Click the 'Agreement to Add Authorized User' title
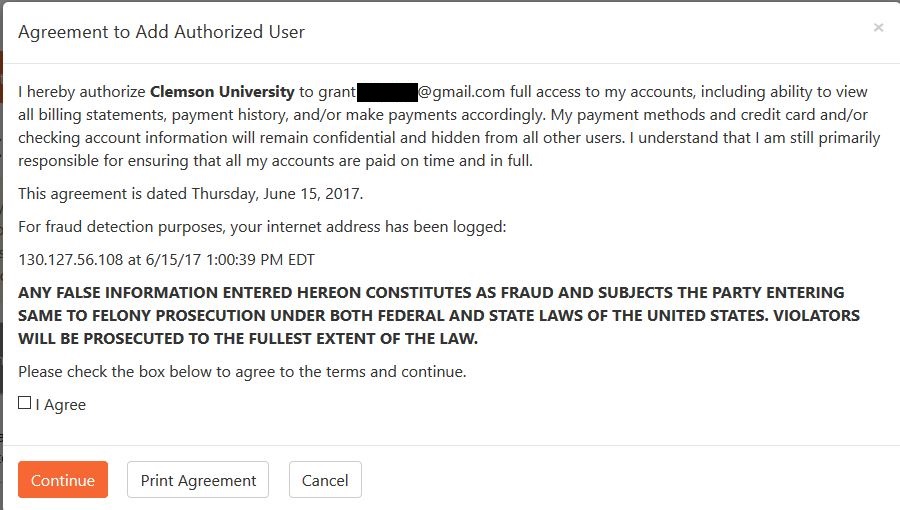 coord(161,32)
